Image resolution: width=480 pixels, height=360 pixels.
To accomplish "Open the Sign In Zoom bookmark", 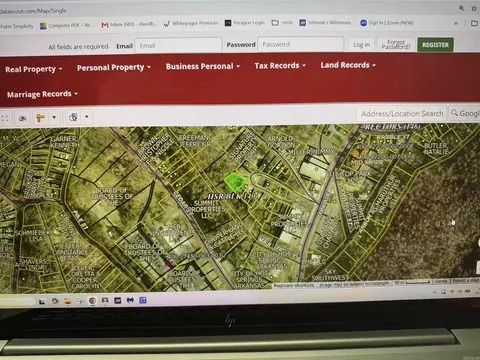I will pyautogui.click(x=387, y=23).
